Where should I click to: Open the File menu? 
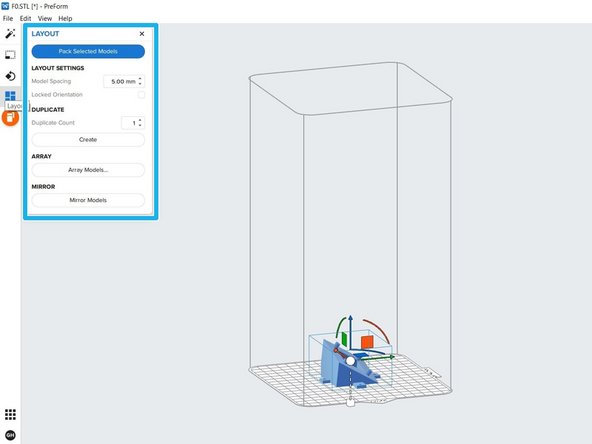coord(8,18)
